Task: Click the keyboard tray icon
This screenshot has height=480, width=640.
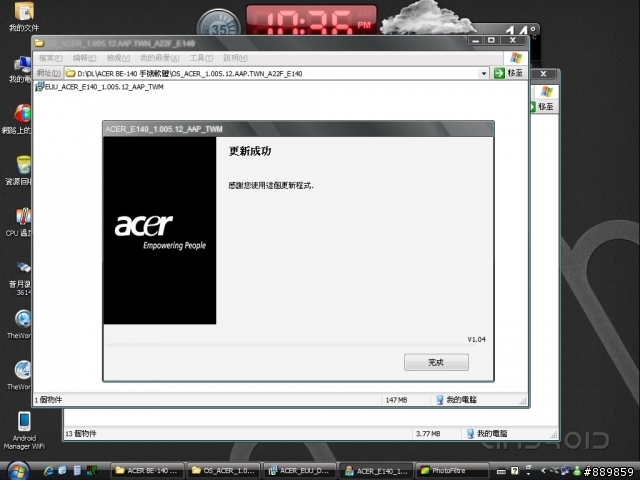Action: pos(501,471)
